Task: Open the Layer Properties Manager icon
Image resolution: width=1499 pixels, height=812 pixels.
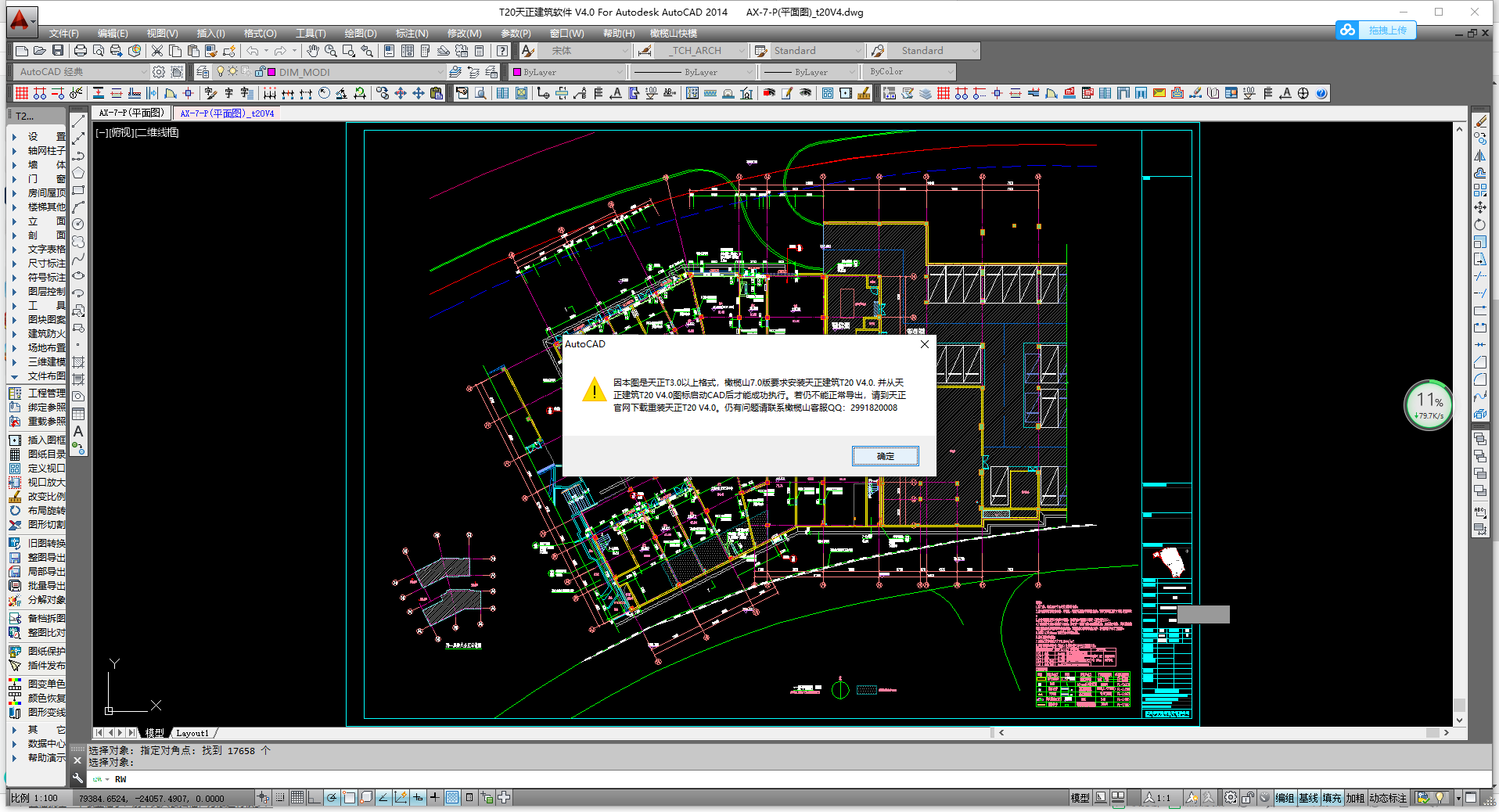Action: tap(203, 72)
